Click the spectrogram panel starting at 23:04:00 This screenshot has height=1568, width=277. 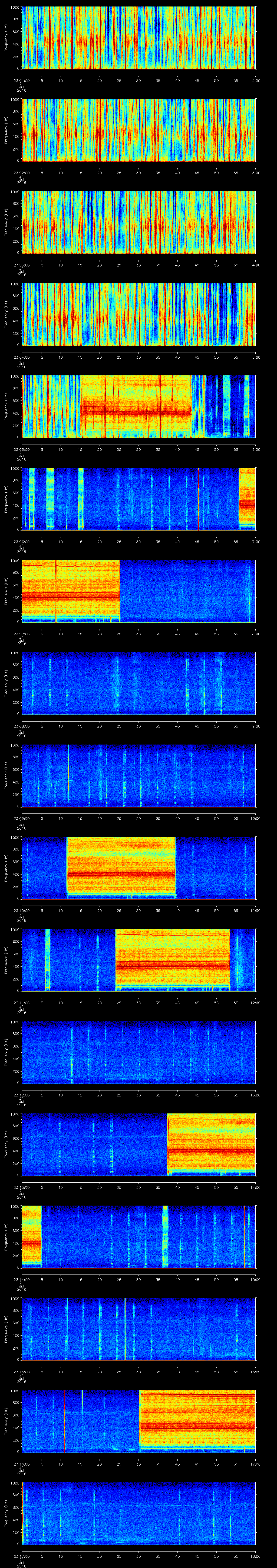tap(138, 314)
